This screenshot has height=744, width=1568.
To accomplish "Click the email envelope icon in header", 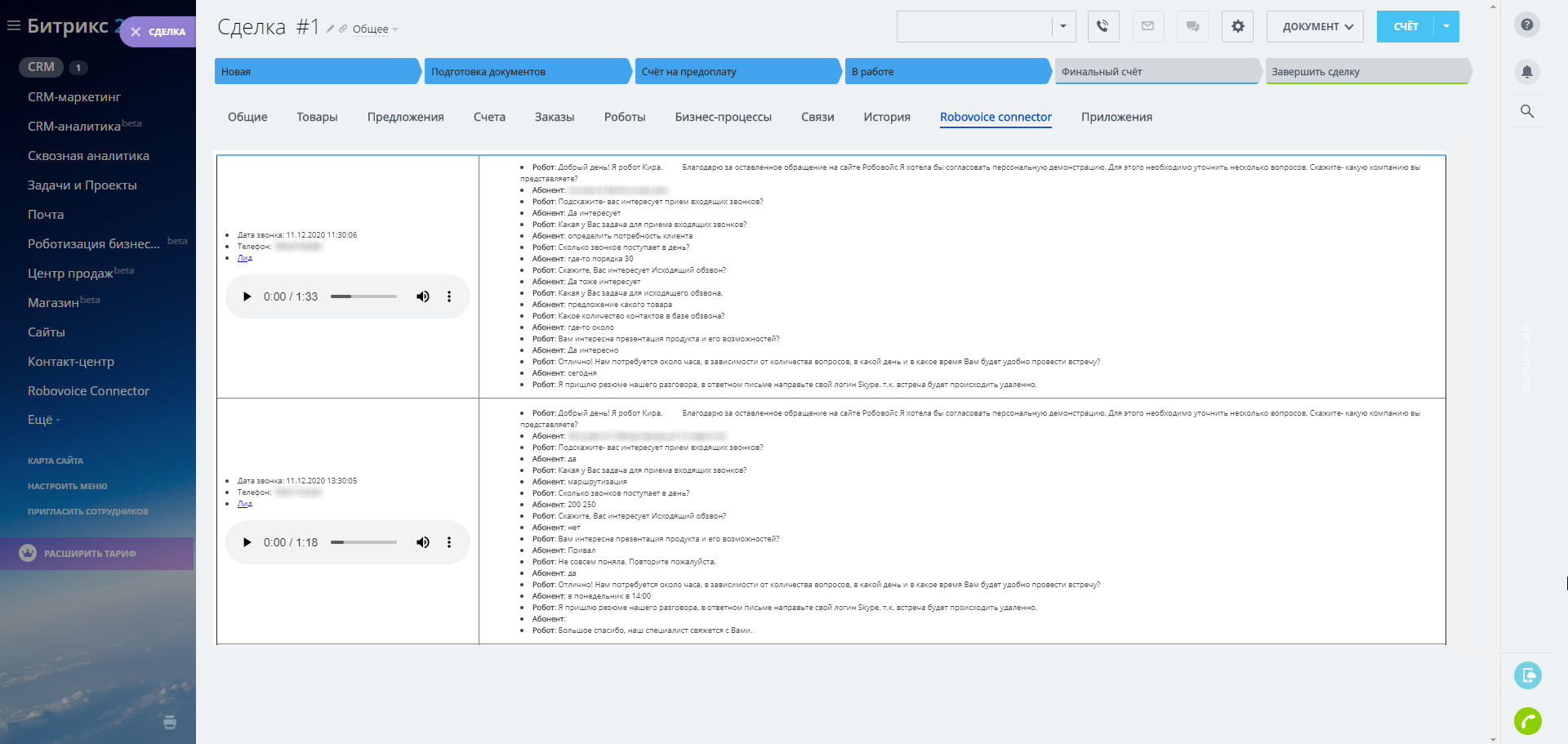I will pyautogui.click(x=1147, y=26).
